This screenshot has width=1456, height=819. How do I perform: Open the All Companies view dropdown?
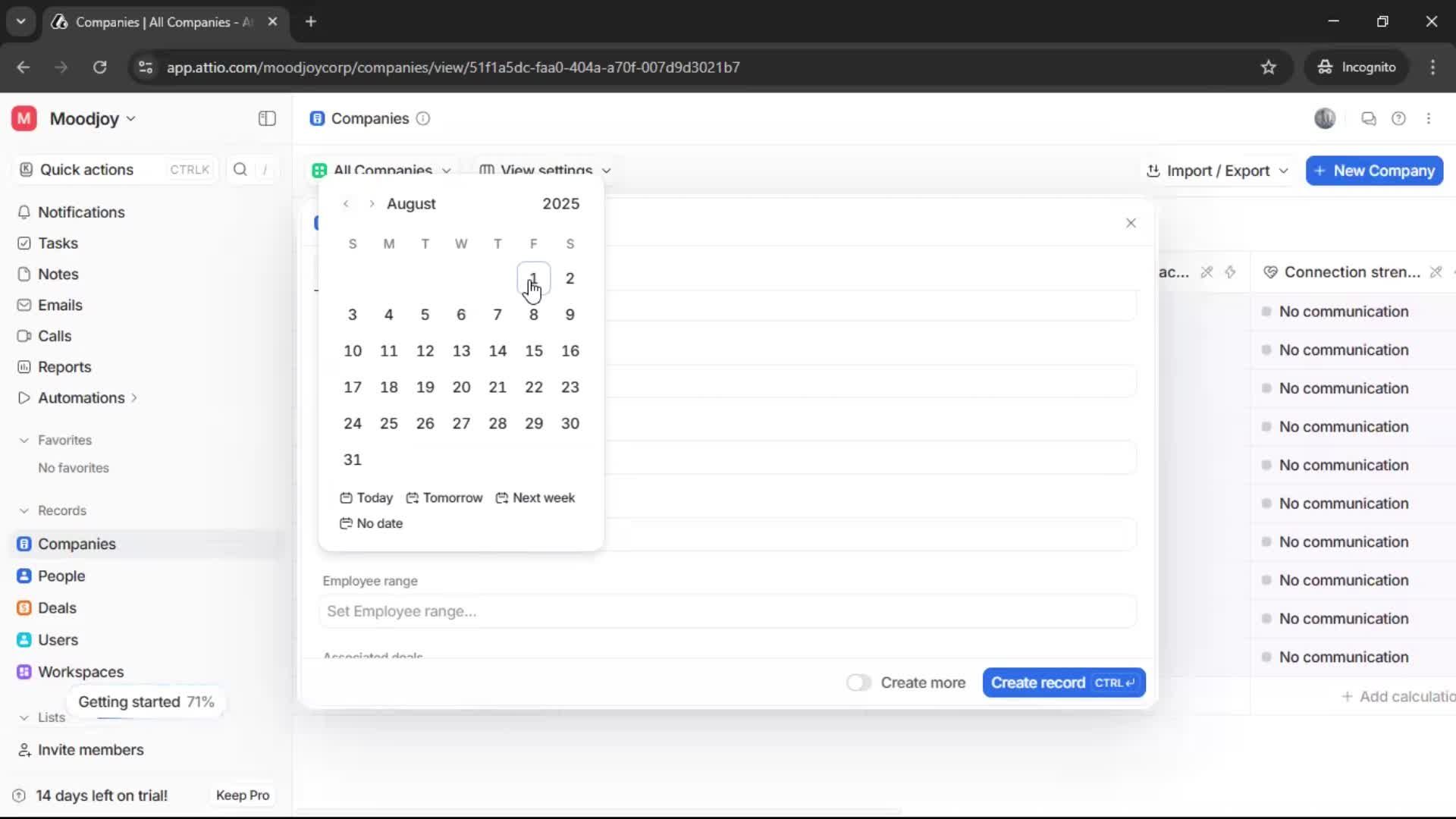pos(383,170)
